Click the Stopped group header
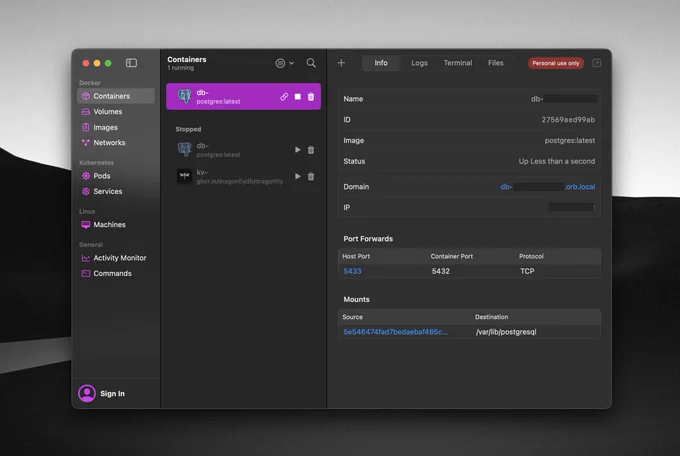 pos(188,129)
